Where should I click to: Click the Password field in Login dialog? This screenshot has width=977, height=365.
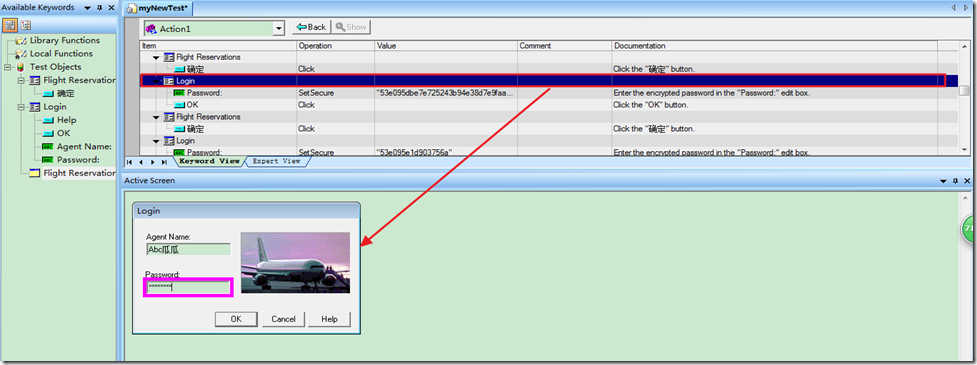tap(188, 287)
